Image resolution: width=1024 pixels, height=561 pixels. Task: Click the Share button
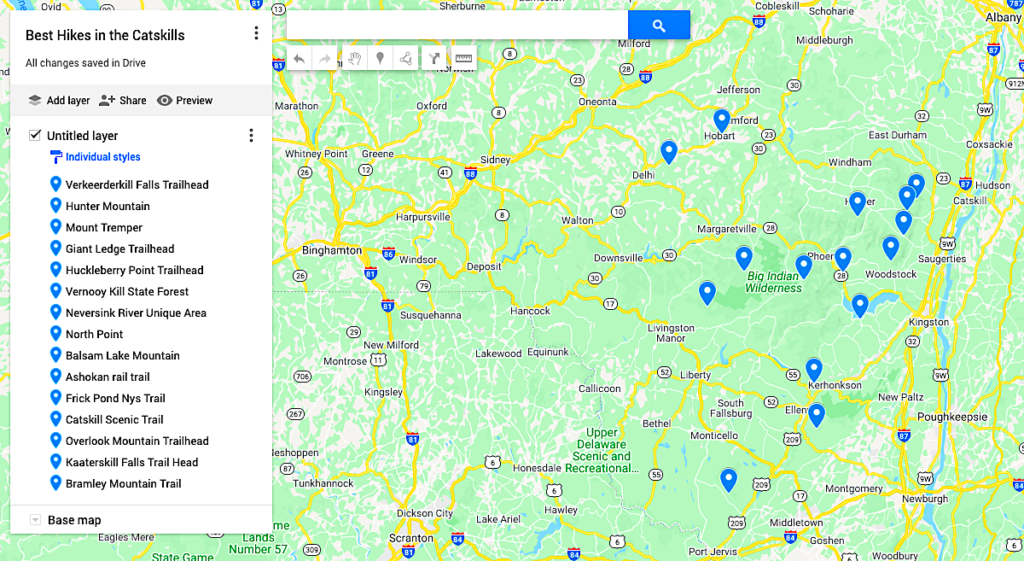coord(122,100)
